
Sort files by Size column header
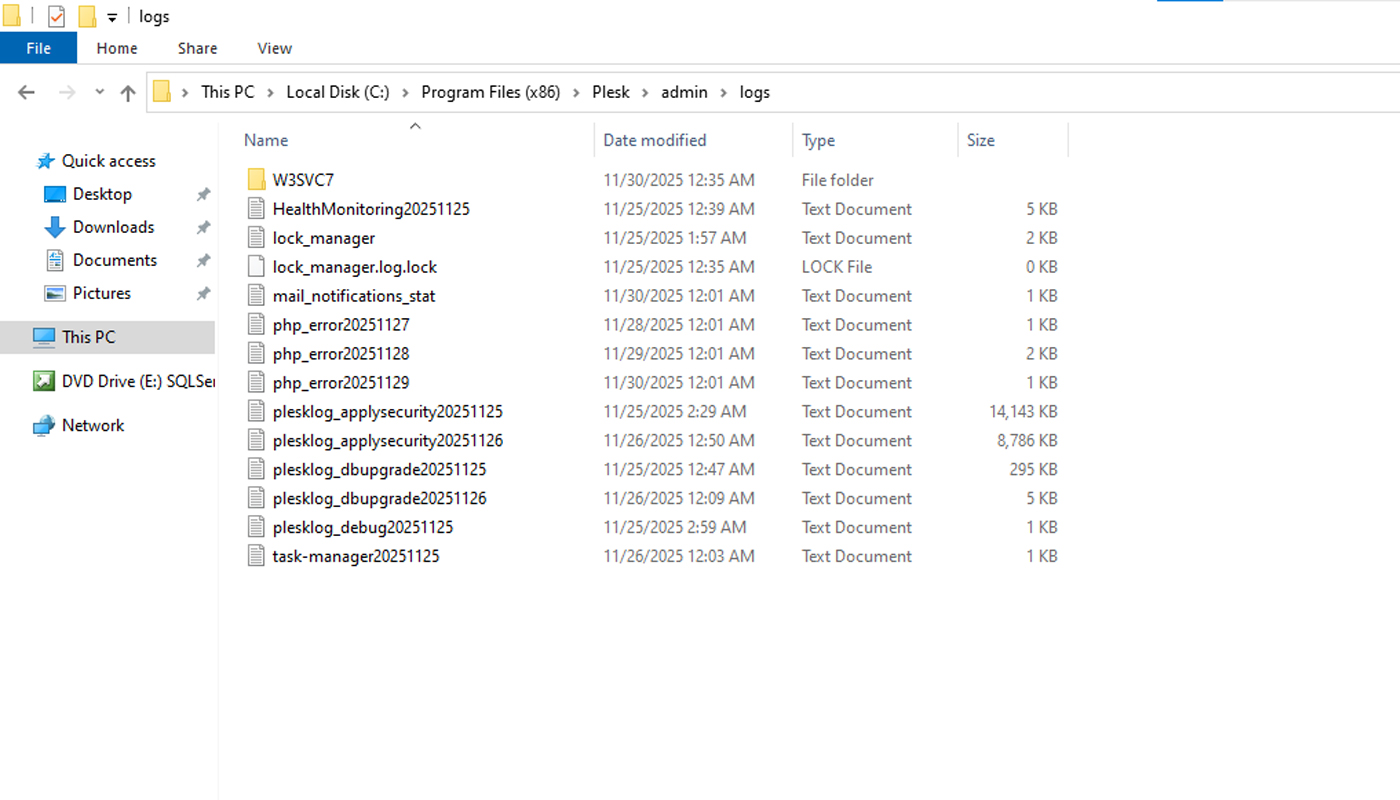coord(980,141)
